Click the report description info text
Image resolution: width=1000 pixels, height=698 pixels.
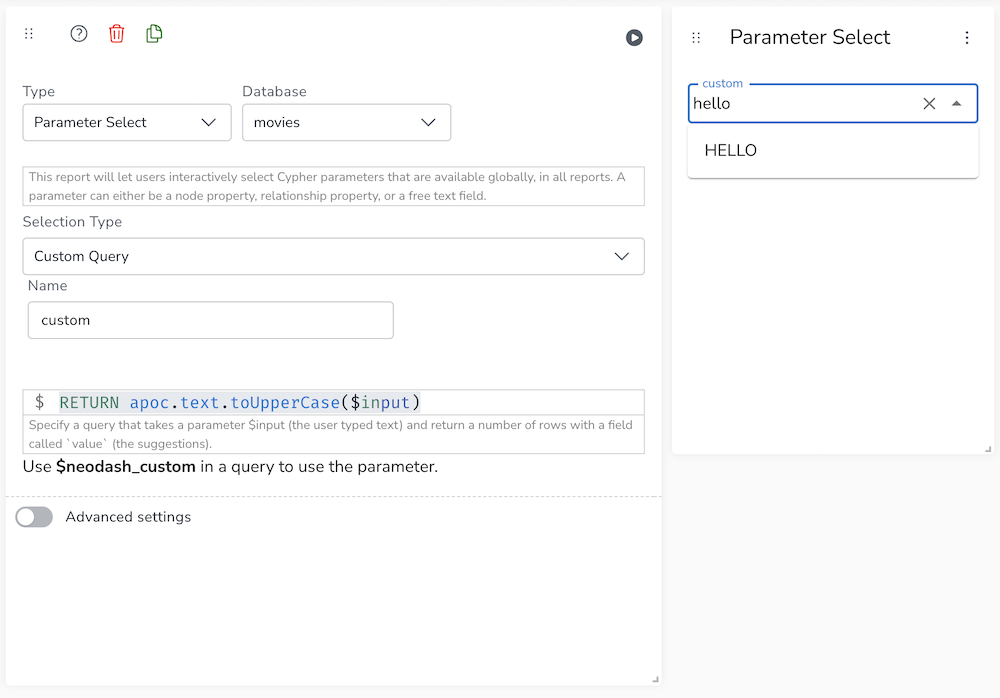tap(334, 186)
